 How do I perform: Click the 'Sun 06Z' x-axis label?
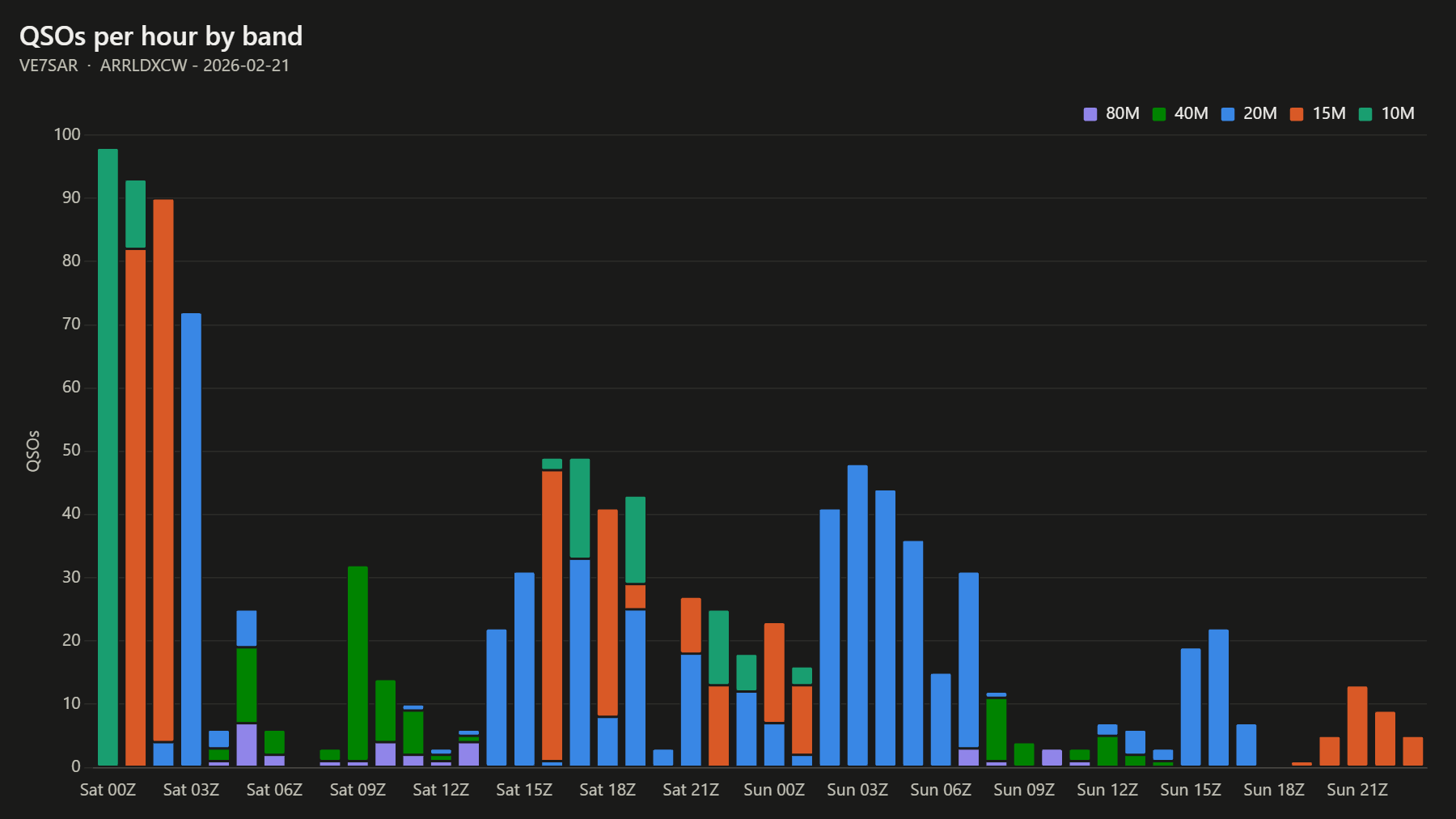[x=941, y=790]
